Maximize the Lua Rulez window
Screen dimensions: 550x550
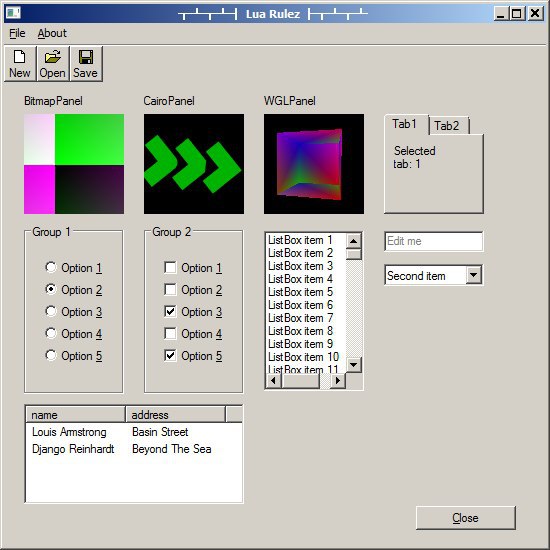[516, 14]
